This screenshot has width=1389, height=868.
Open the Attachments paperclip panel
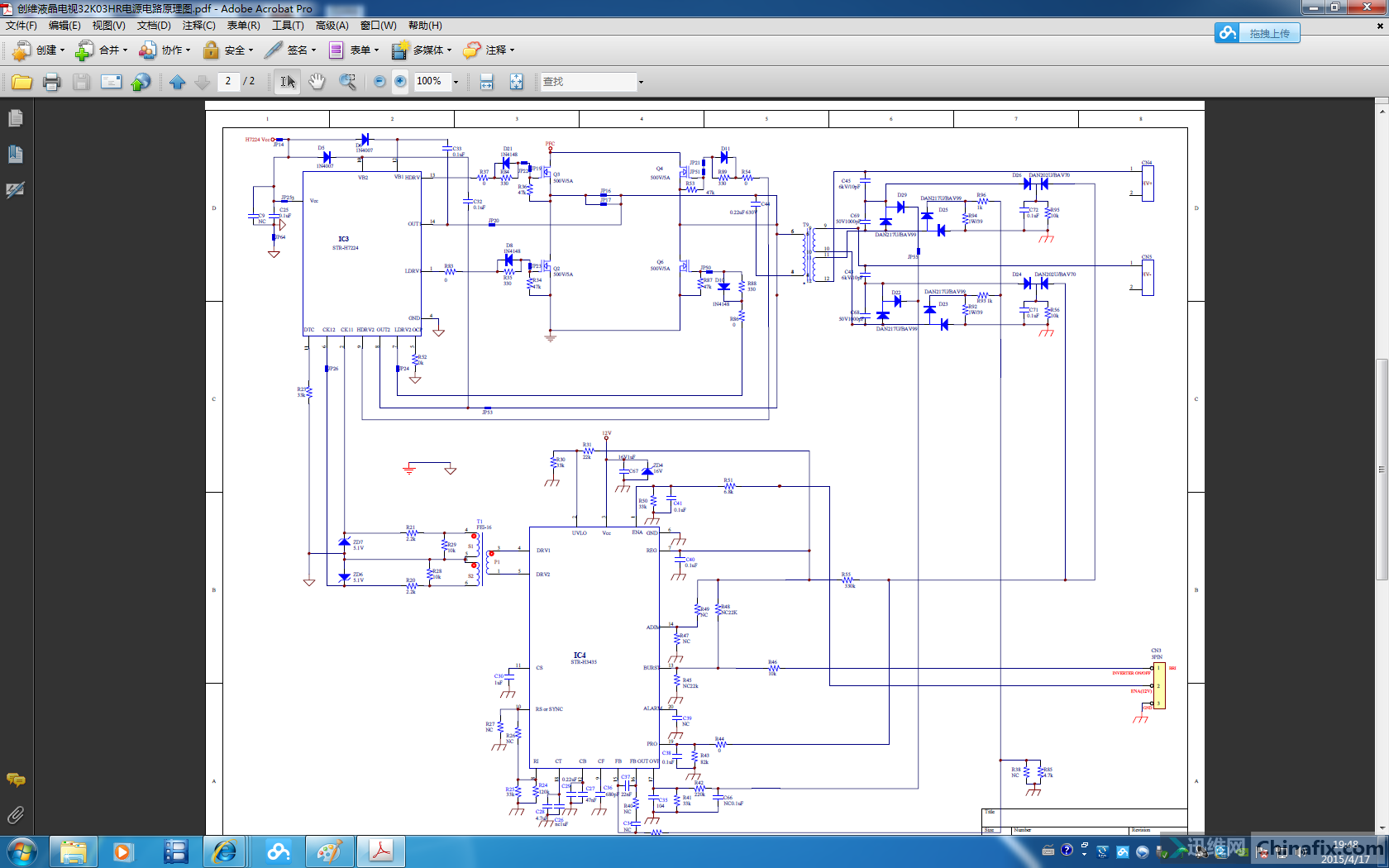click(x=15, y=815)
